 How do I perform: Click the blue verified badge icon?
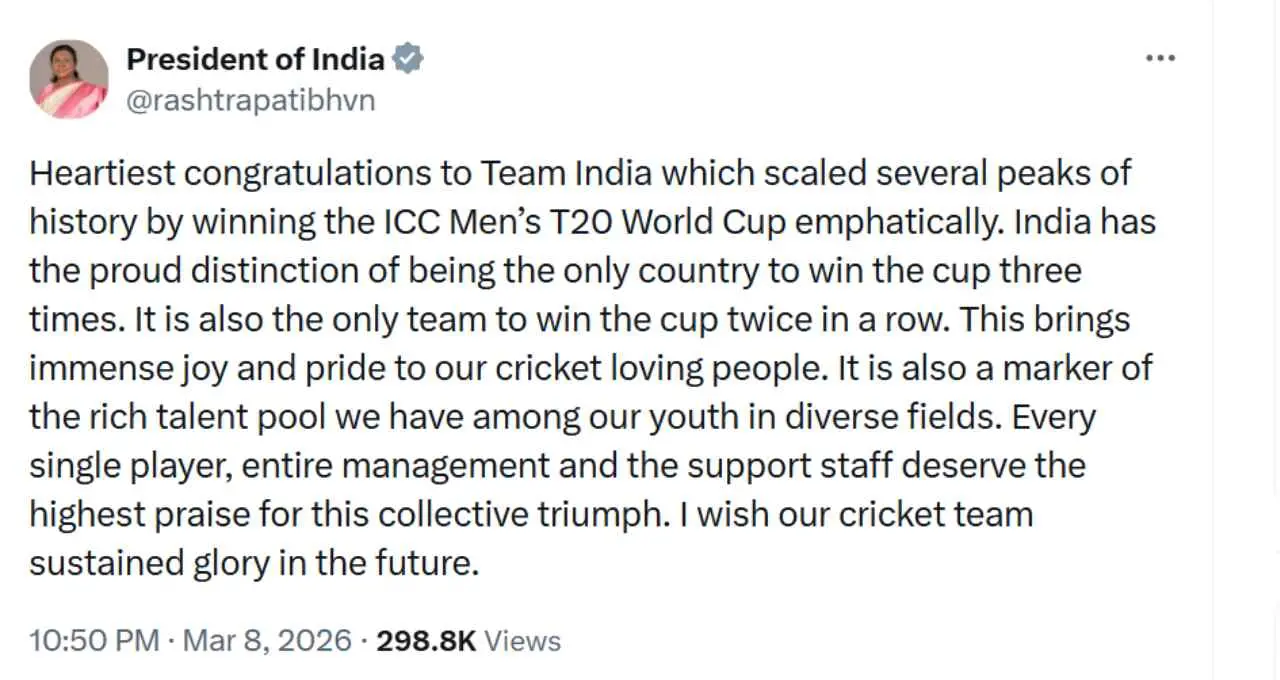(407, 59)
